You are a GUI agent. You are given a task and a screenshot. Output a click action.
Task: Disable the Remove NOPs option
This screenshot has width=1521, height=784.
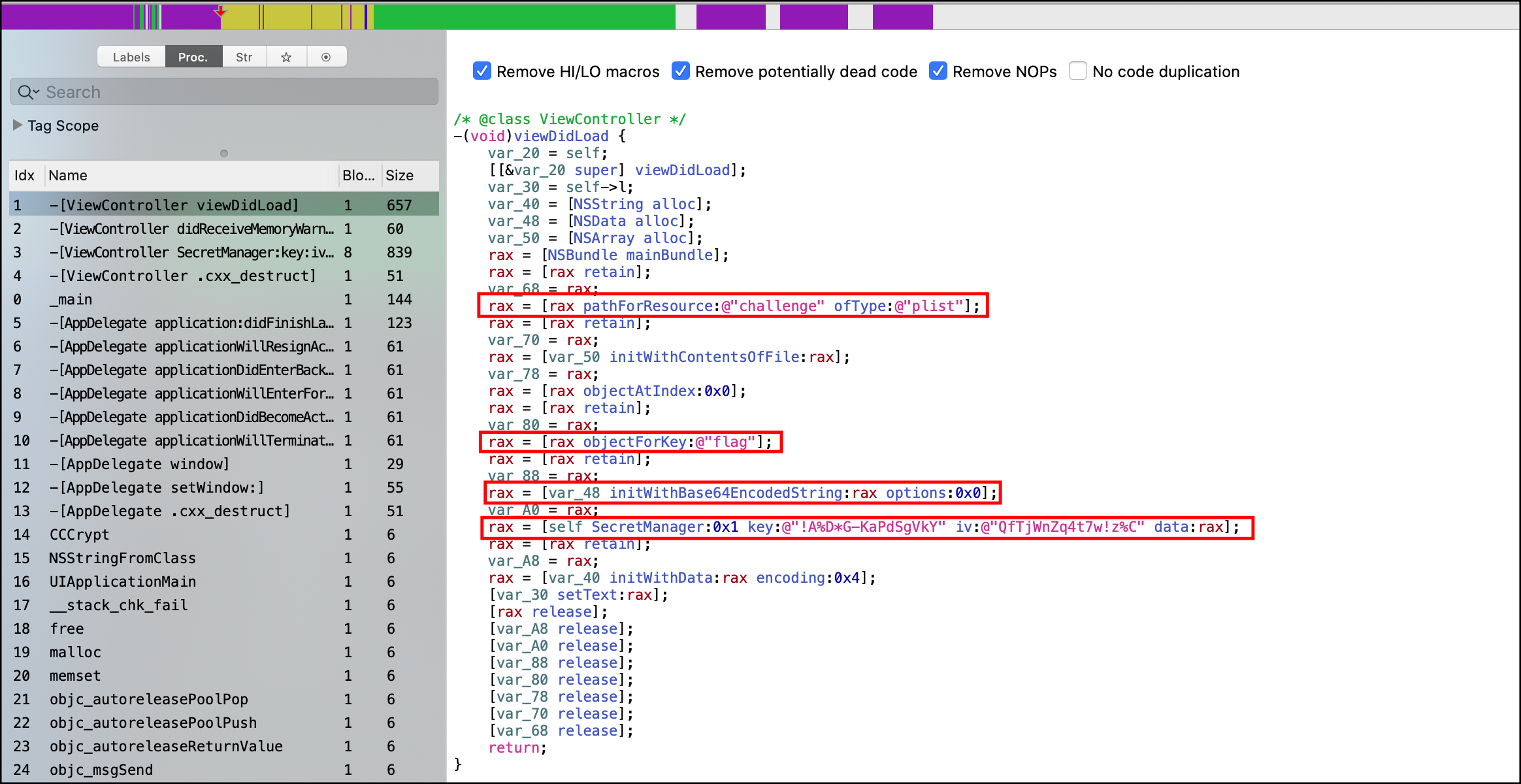coord(938,71)
